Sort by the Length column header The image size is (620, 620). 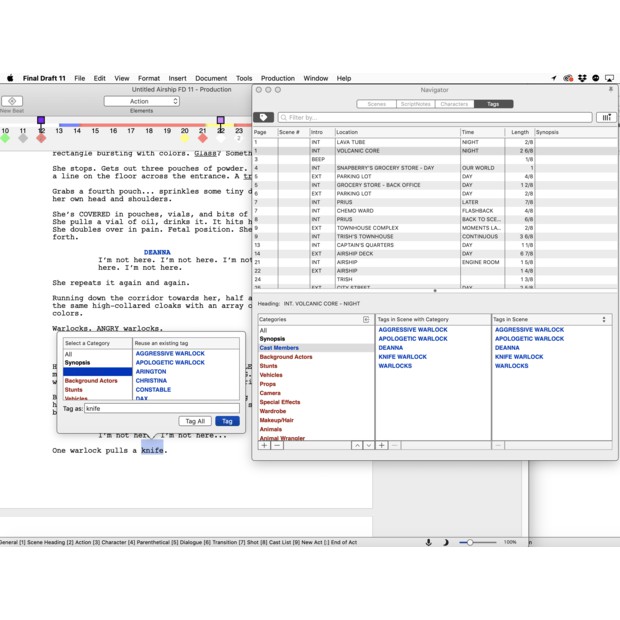[520, 132]
